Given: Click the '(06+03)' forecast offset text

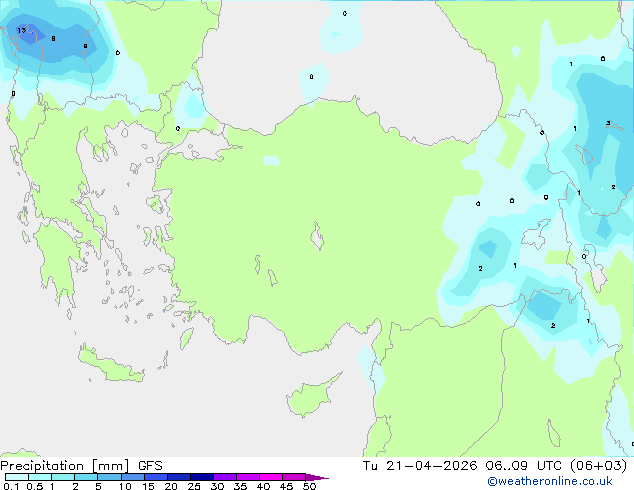Looking at the screenshot, I should [598, 466].
